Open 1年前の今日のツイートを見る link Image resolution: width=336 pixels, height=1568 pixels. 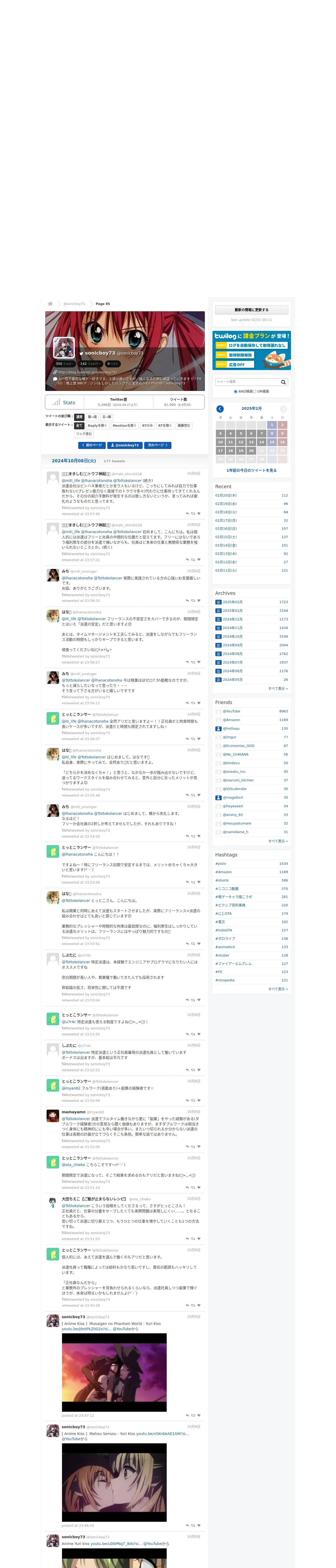pos(252,470)
